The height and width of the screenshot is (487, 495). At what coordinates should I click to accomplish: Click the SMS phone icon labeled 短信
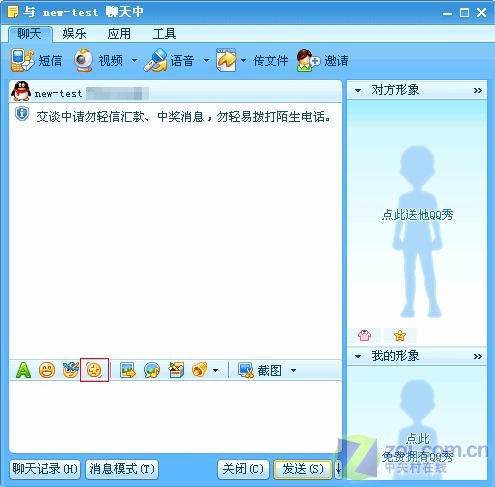tap(22, 60)
